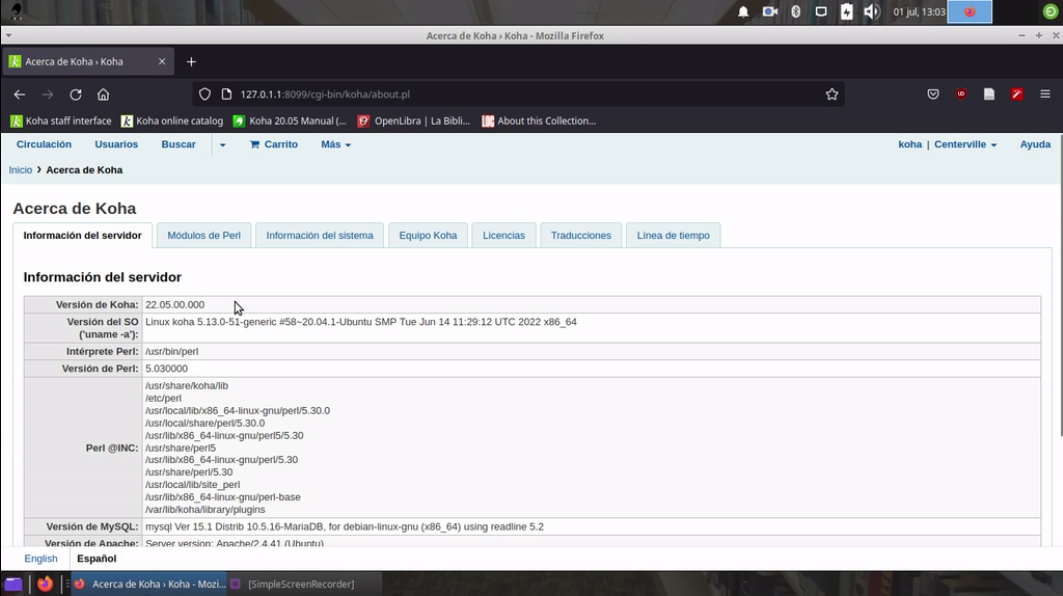
Task: Open Koha online catalog bookmark
Action: point(172,121)
